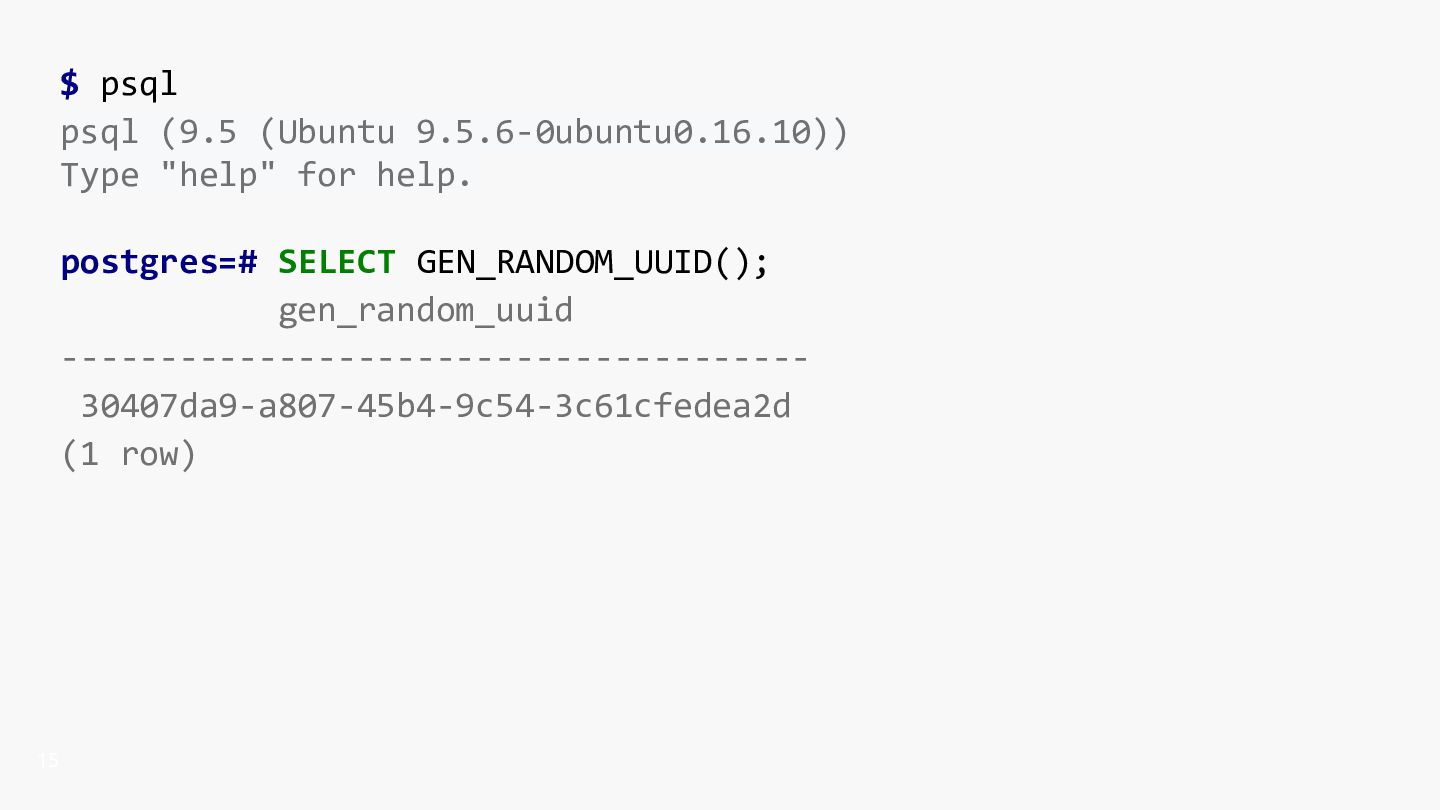Click the dashed separator line
This screenshot has width=1440, height=810.
(435, 357)
